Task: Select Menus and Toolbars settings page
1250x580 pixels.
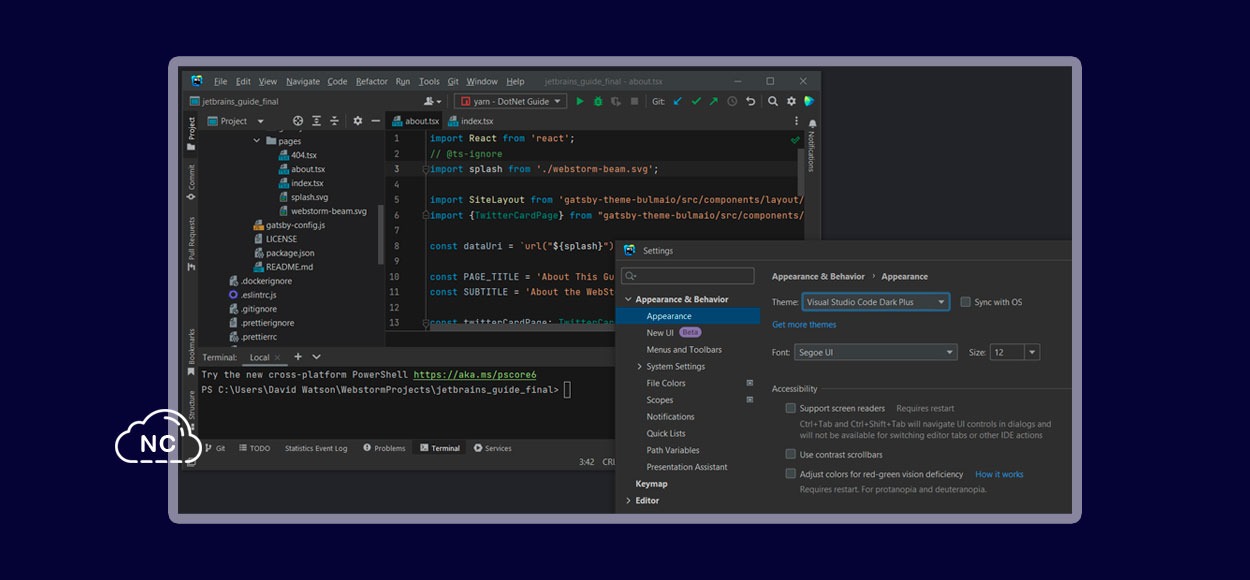Action: point(684,350)
